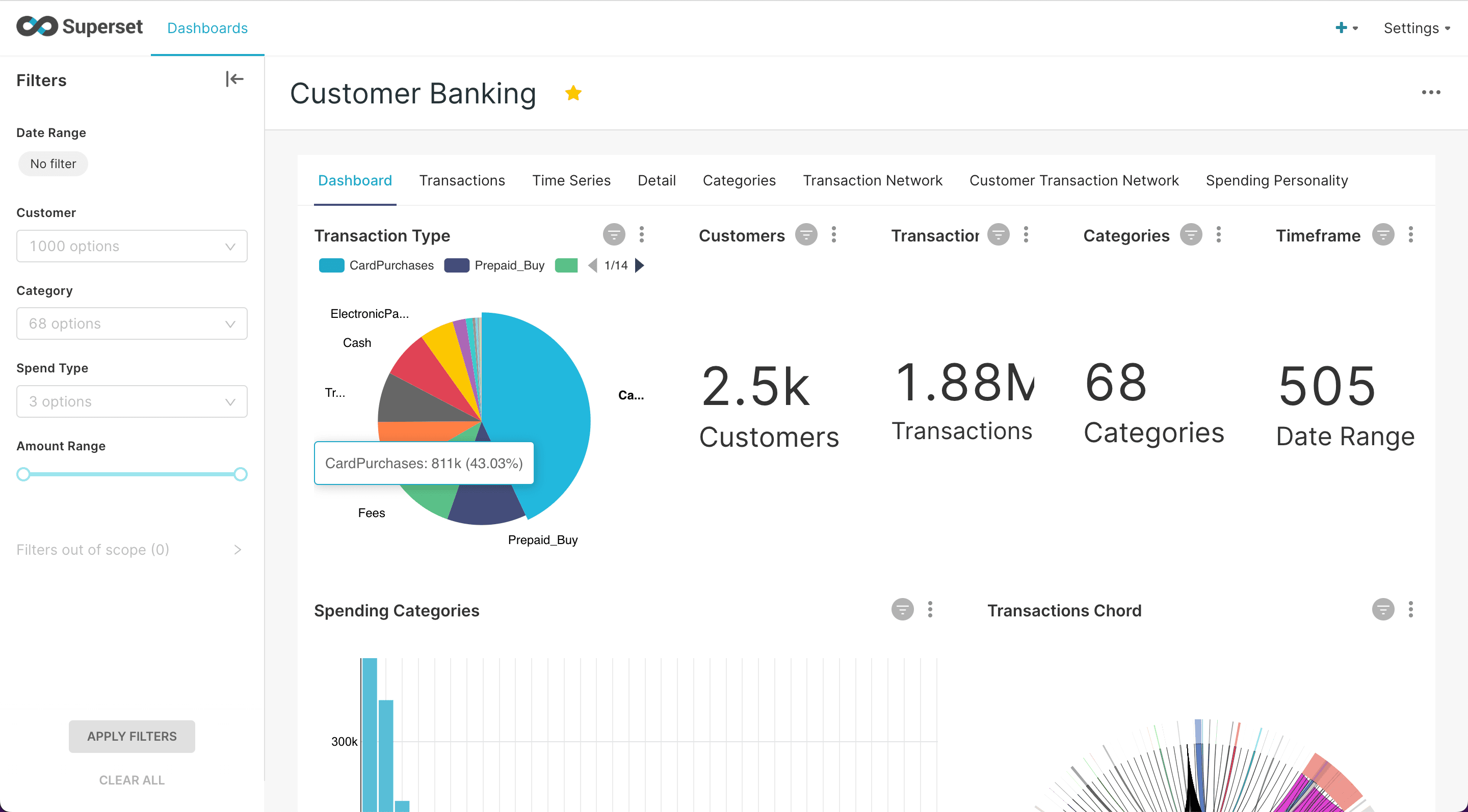Go to next legend page arrow

[639, 265]
